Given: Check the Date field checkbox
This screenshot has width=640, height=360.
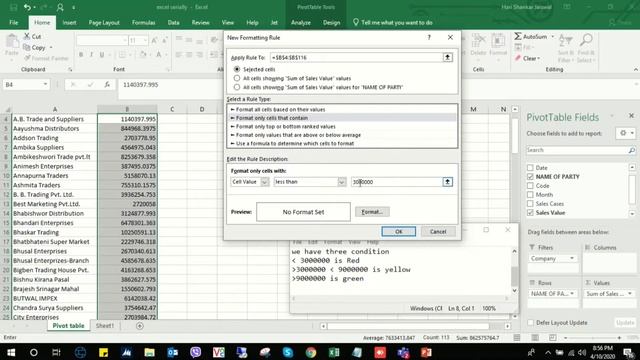Looking at the screenshot, I should 530,168.
